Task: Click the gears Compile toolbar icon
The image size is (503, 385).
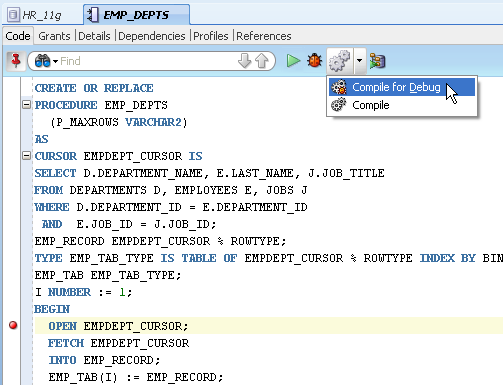Action: coord(340,61)
